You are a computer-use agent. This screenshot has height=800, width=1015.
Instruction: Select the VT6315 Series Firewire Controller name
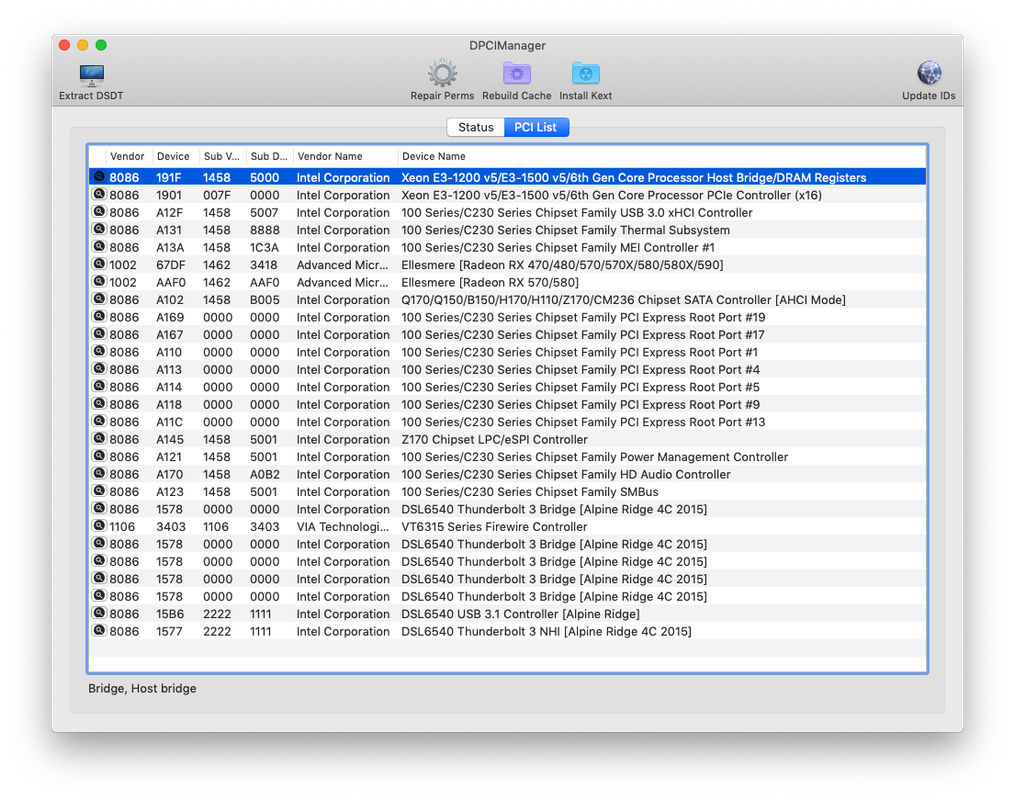494,527
